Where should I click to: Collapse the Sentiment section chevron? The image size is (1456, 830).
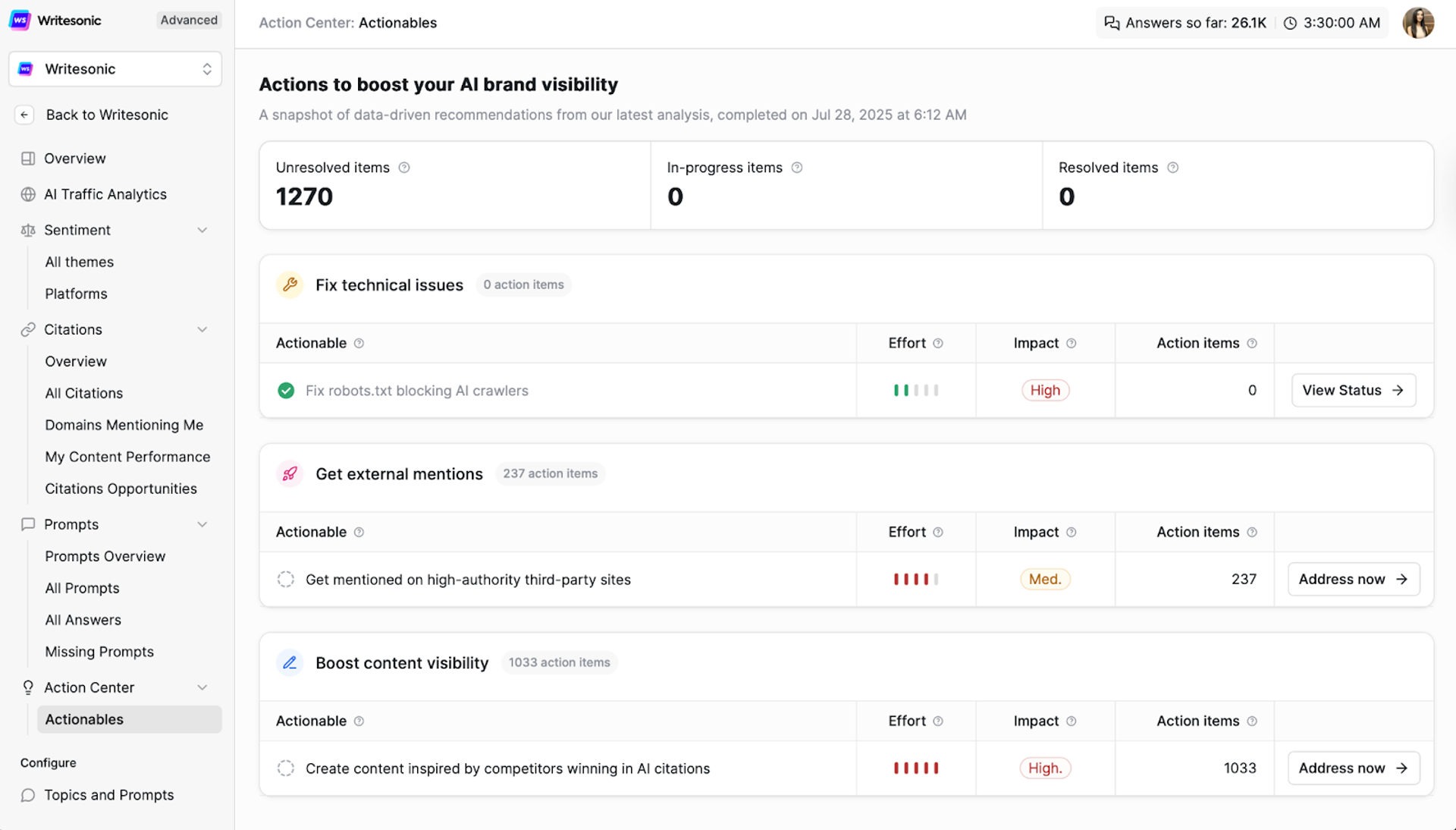202,230
